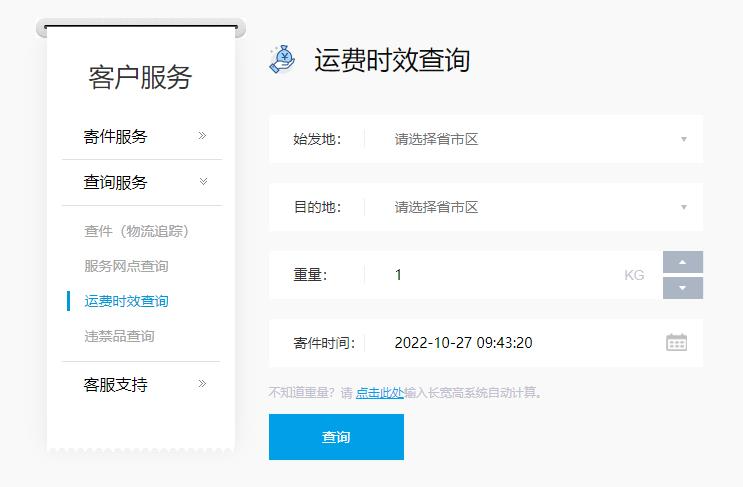Screen dimensions: 743x487
Task: Click the 重量: label
Action: [310, 275]
